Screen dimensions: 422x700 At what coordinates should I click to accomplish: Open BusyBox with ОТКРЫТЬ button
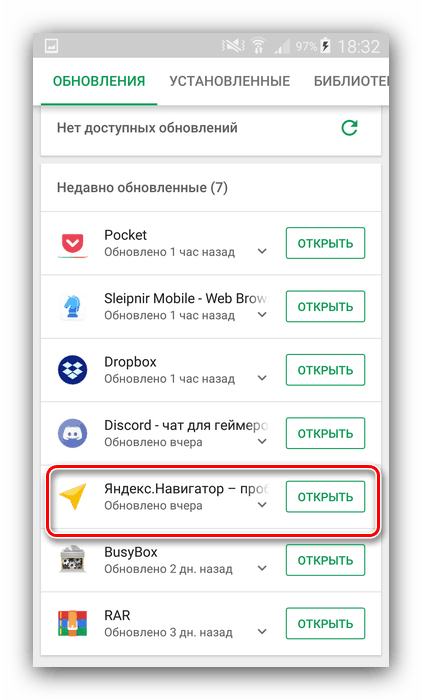pyautogui.click(x=326, y=560)
